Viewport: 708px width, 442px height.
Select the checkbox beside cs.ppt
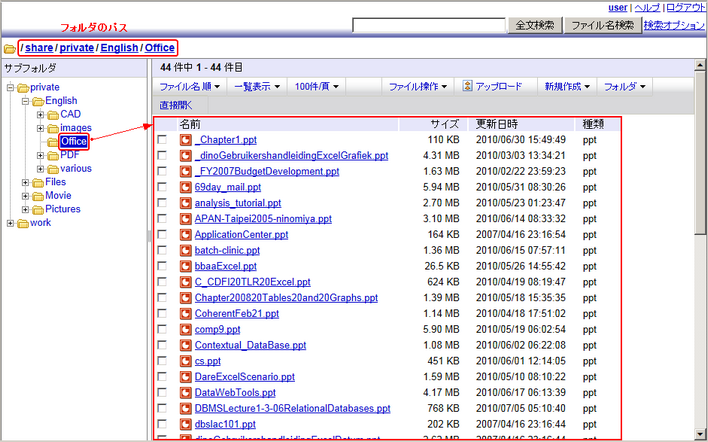162,361
